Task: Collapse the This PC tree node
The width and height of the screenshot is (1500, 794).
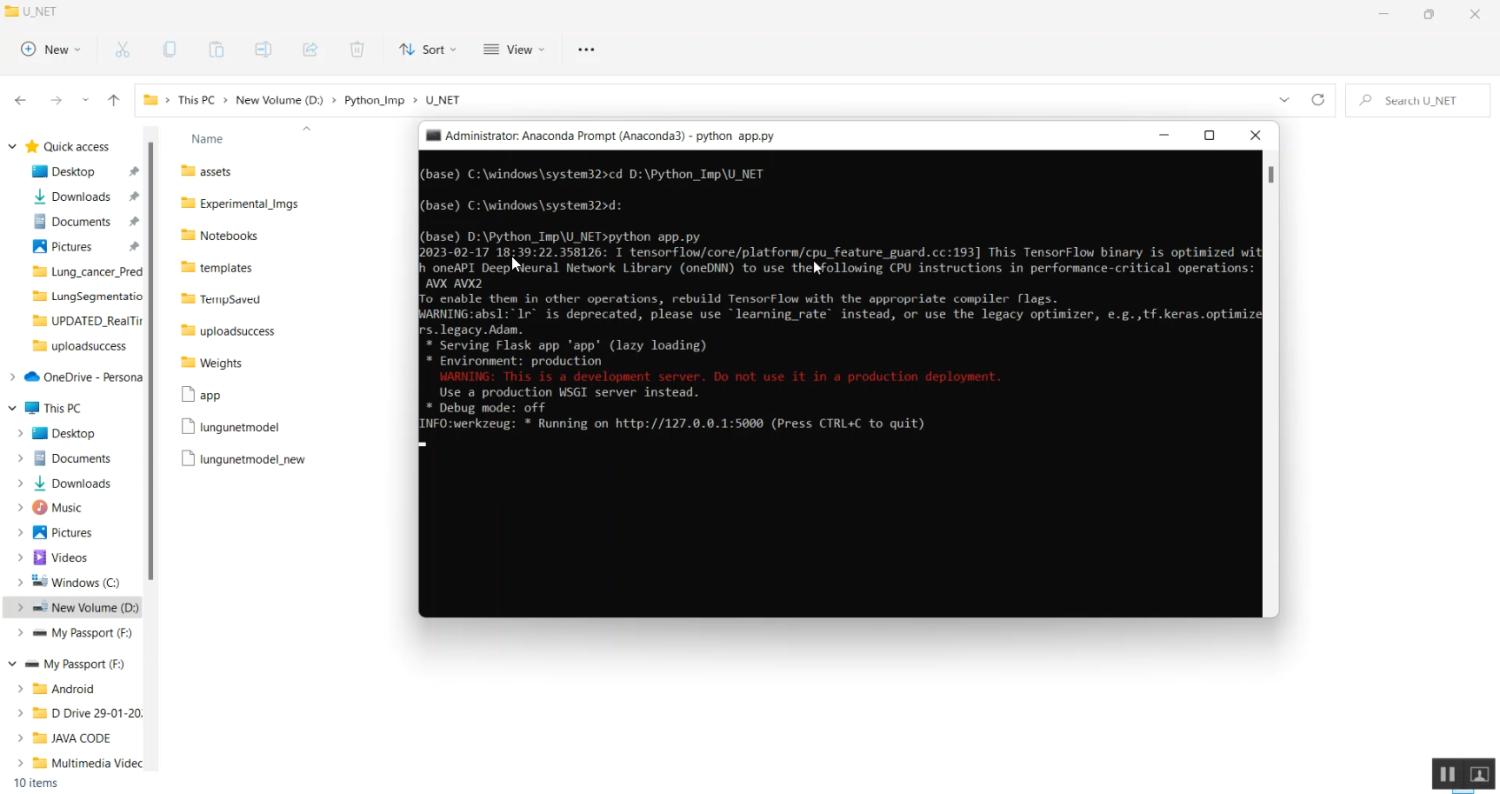Action: click(12, 408)
